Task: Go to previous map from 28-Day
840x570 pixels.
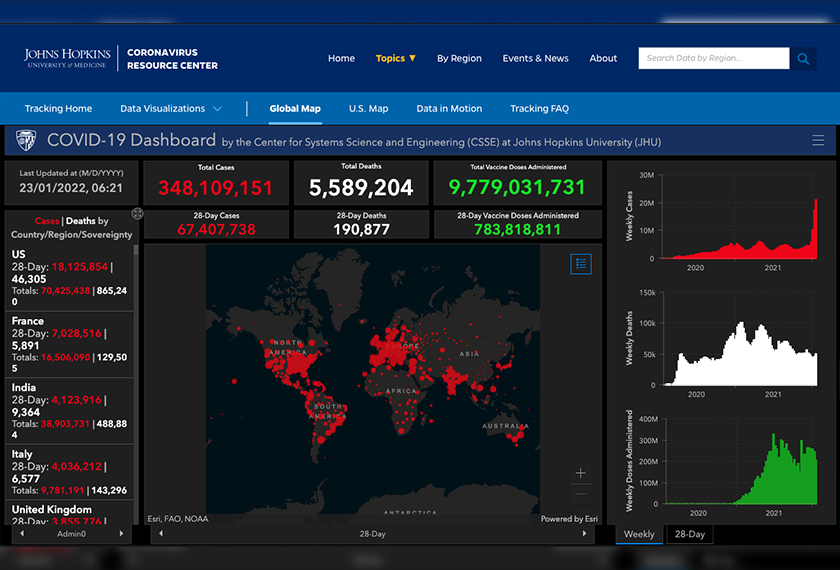Action: [x=161, y=534]
